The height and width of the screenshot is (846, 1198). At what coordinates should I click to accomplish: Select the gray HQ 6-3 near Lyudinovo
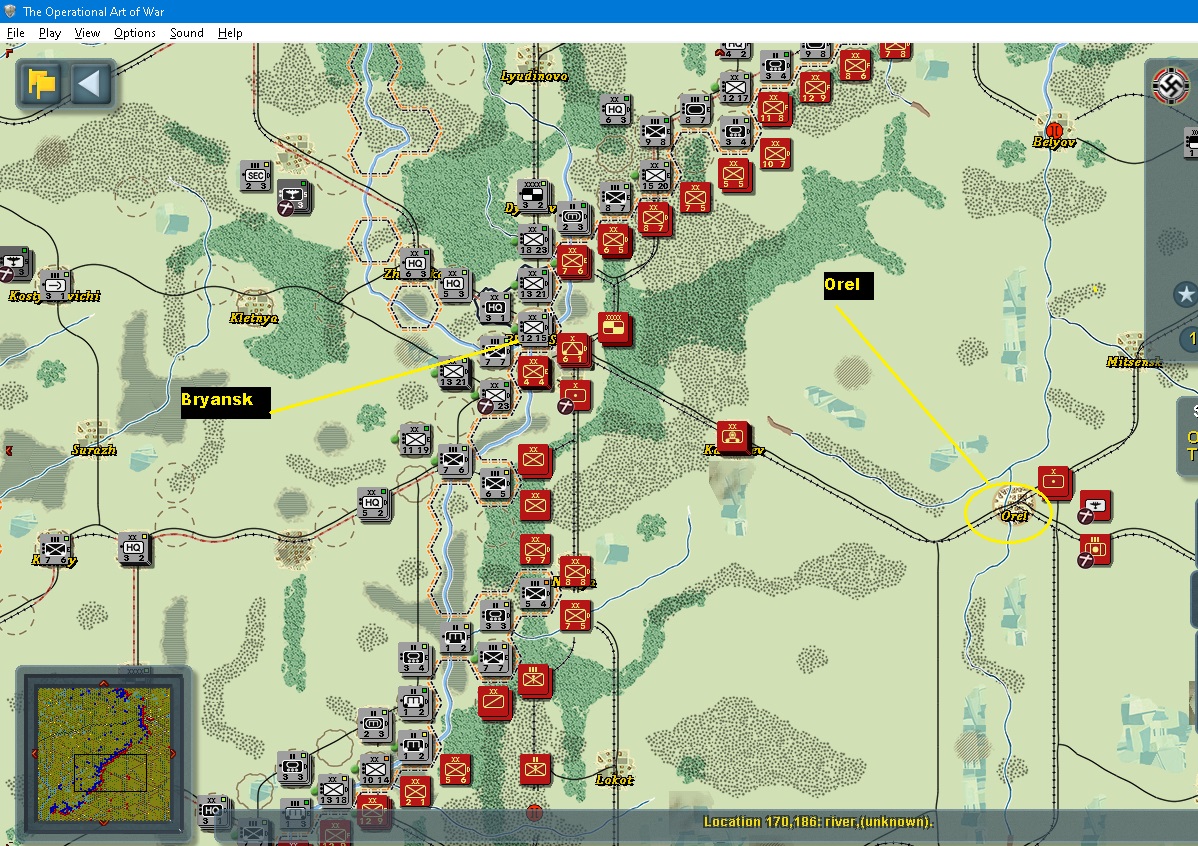615,110
